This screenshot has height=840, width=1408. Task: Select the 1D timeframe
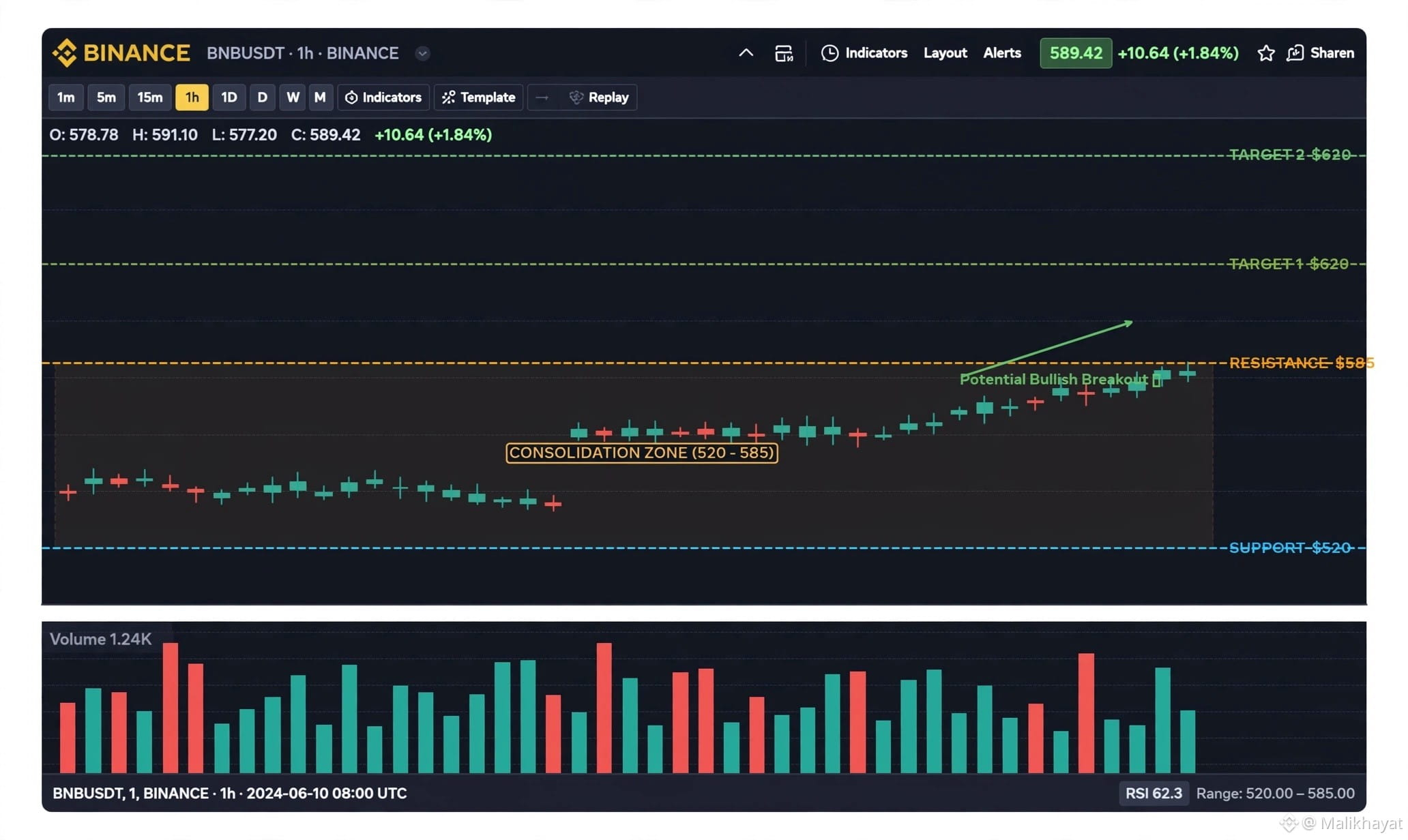pyautogui.click(x=229, y=97)
